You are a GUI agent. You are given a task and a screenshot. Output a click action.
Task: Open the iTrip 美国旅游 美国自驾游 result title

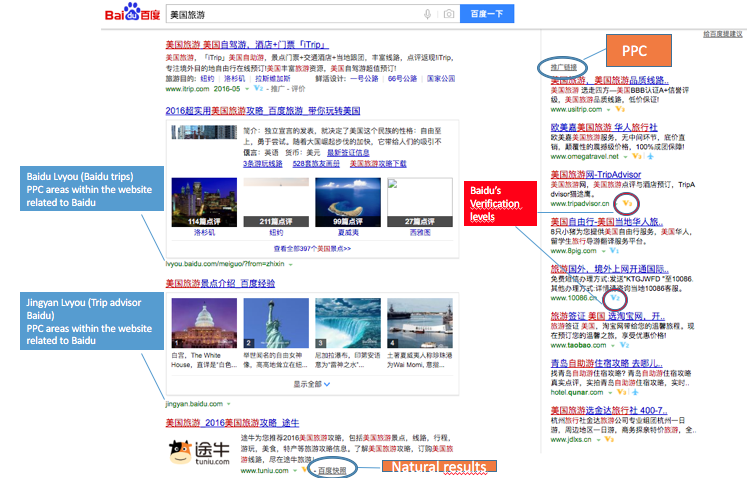click(x=247, y=44)
